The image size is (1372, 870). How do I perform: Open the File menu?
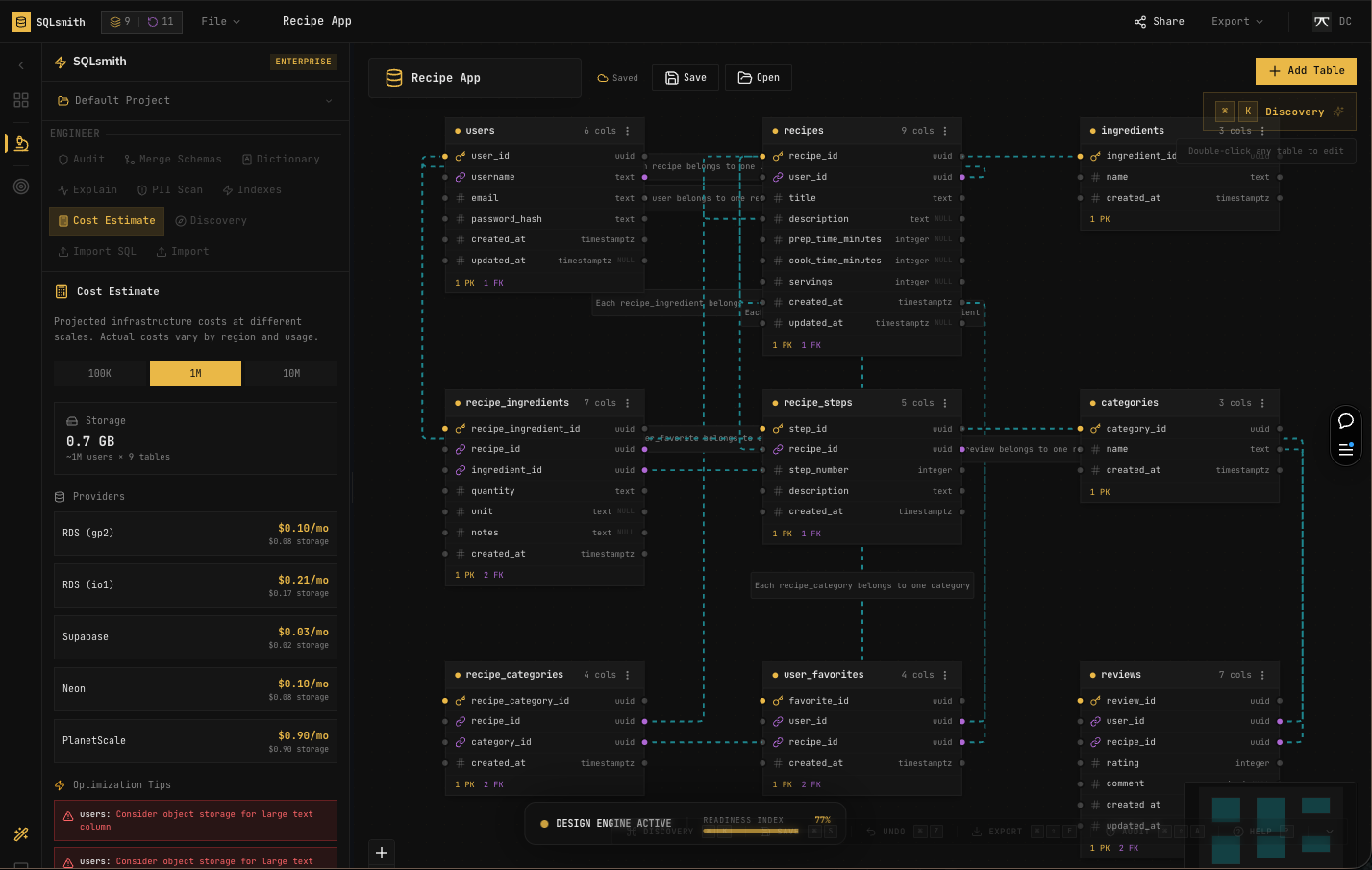[220, 21]
